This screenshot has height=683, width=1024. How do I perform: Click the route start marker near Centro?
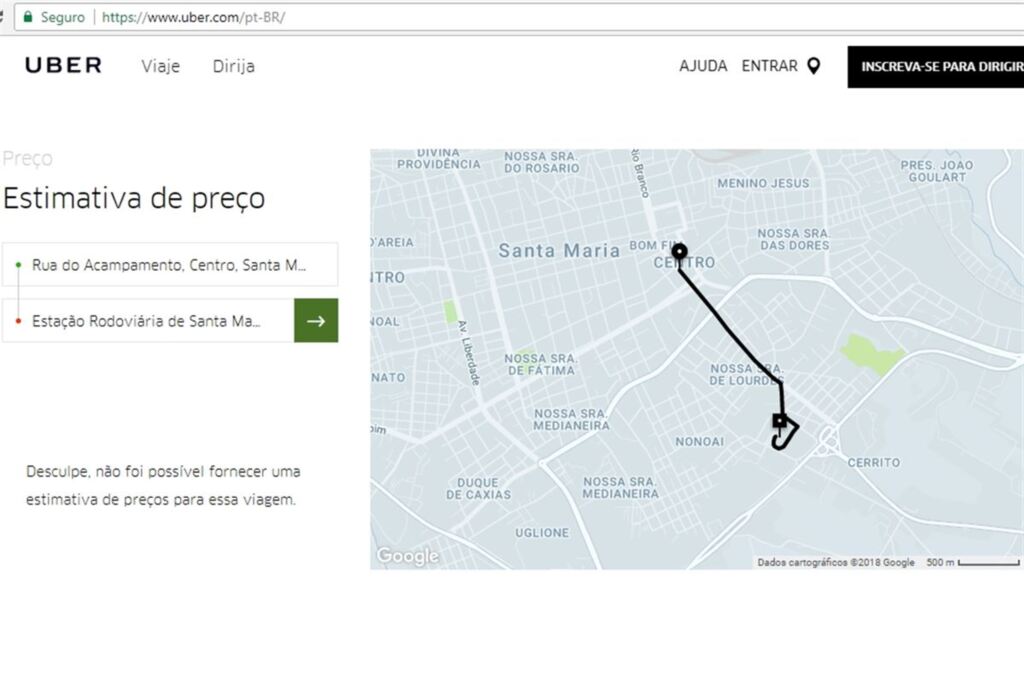click(x=679, y=251)
